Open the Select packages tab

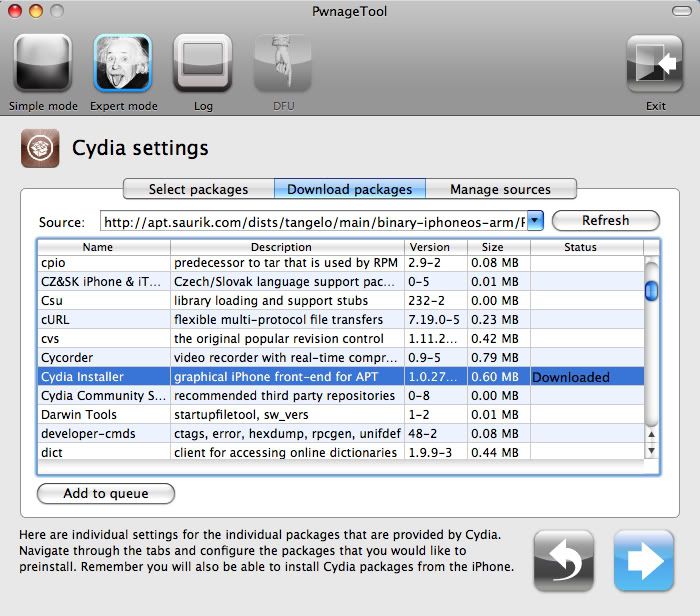pos(199,189)
